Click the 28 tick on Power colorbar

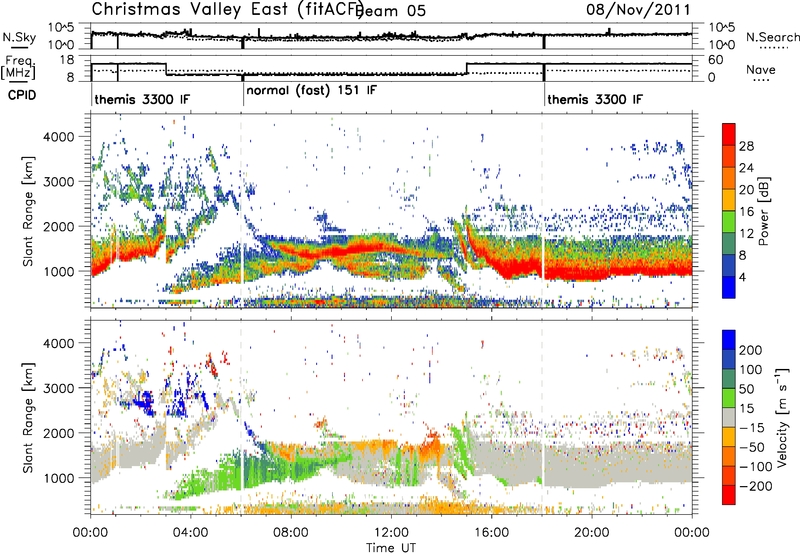pyautogui.click(x=746, y=146)
